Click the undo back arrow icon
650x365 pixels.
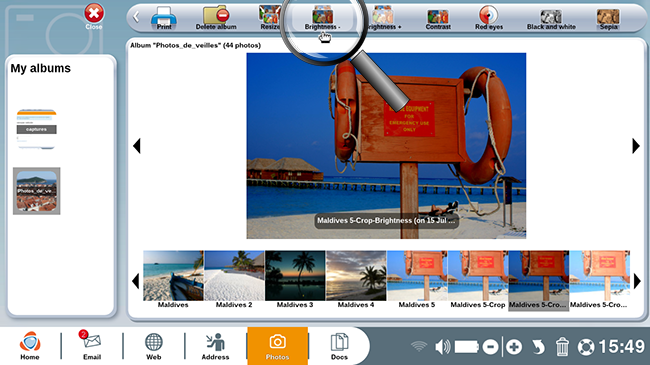538,347
